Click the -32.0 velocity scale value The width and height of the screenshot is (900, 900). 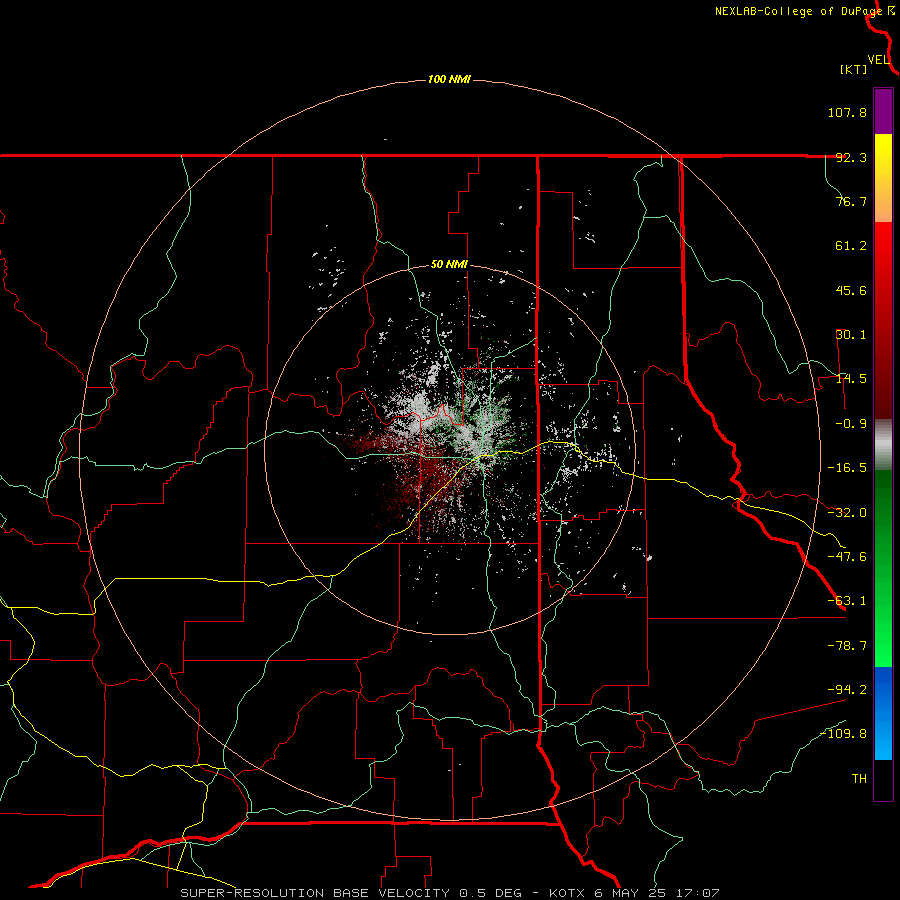pos(847,513)
